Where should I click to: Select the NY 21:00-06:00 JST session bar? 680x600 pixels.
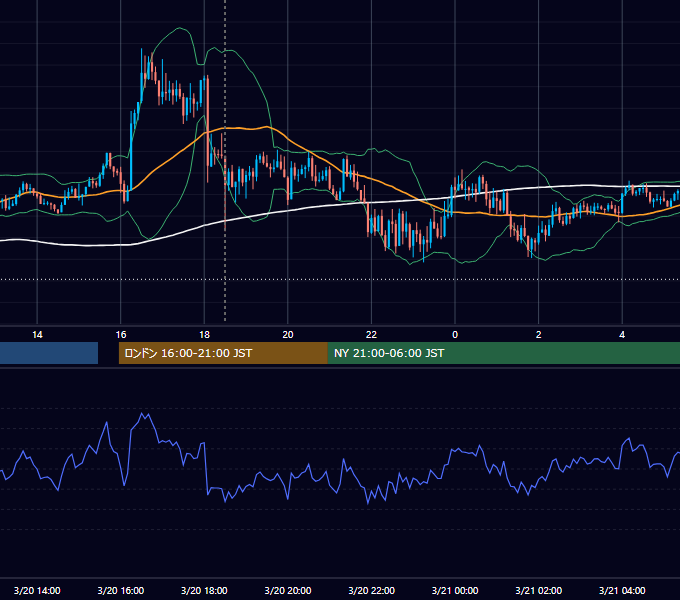(x=503, y=353)
